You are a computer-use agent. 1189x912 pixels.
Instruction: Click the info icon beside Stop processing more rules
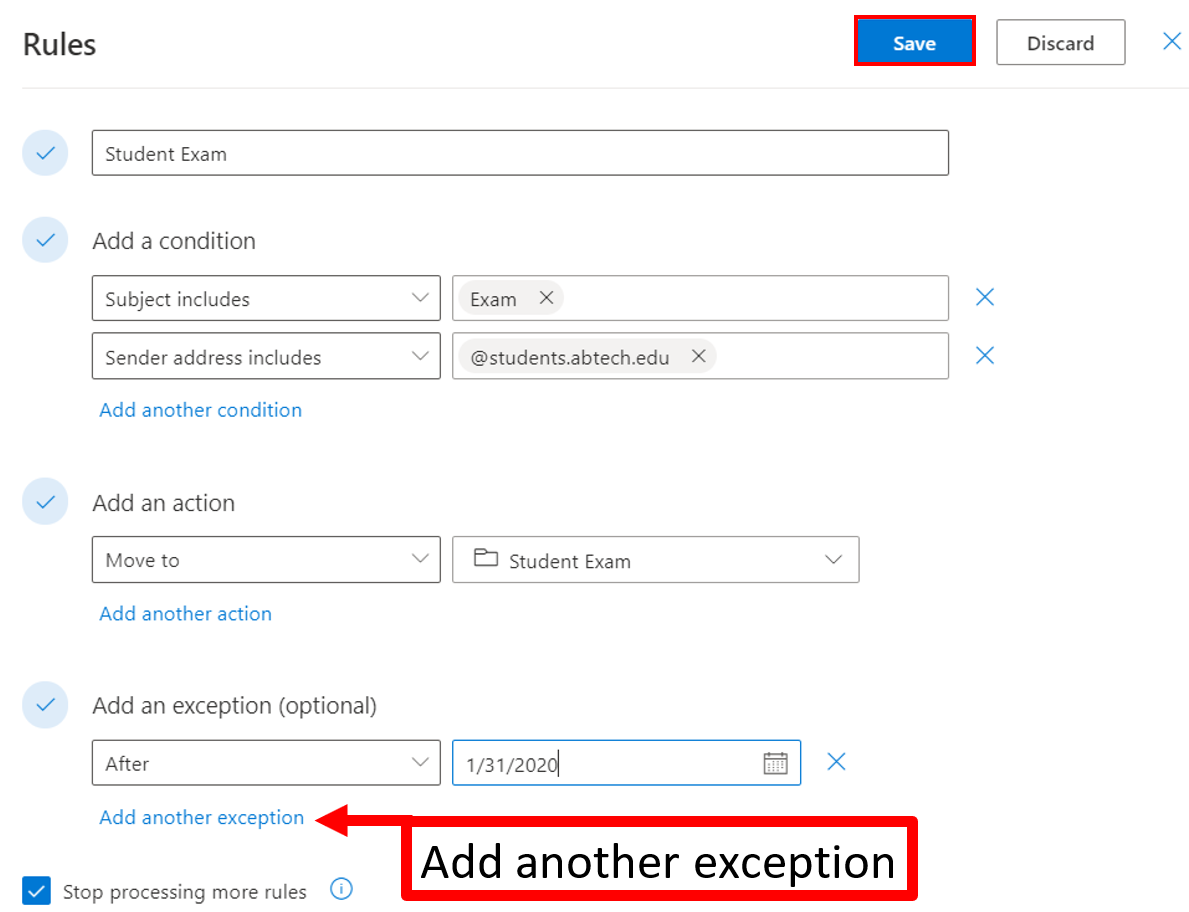click(341, 890)
